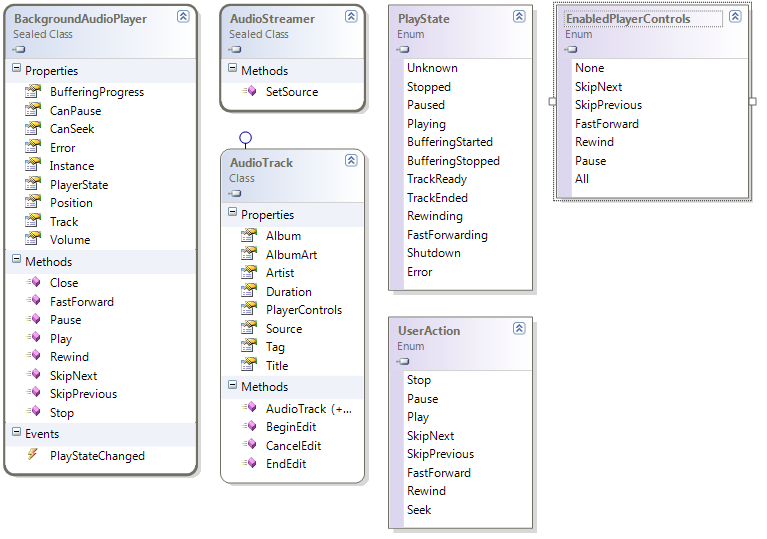Click the Album property icon
The width and height of the screenshot is (767, 539).
[249, 235]
